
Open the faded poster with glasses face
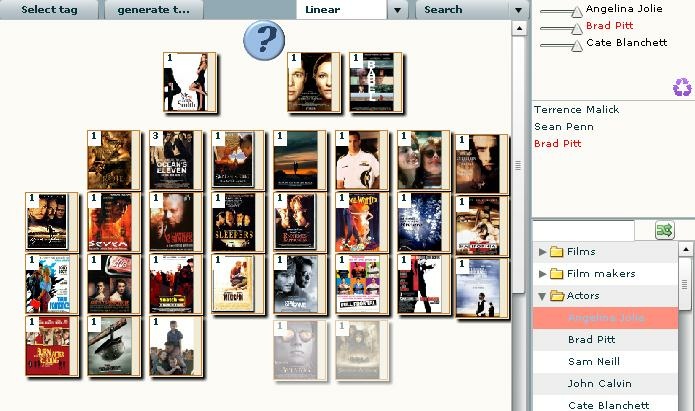coord(300,350)
